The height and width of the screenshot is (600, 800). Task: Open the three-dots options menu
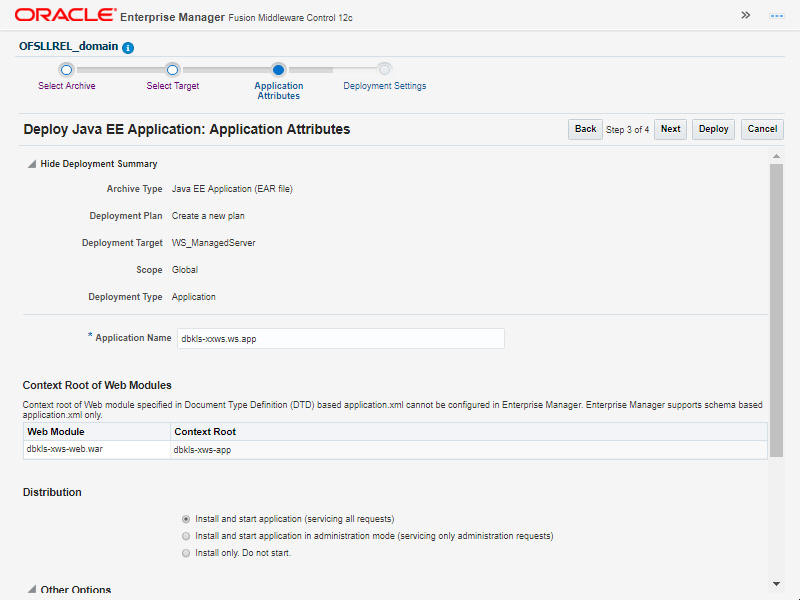coord(777,16)
